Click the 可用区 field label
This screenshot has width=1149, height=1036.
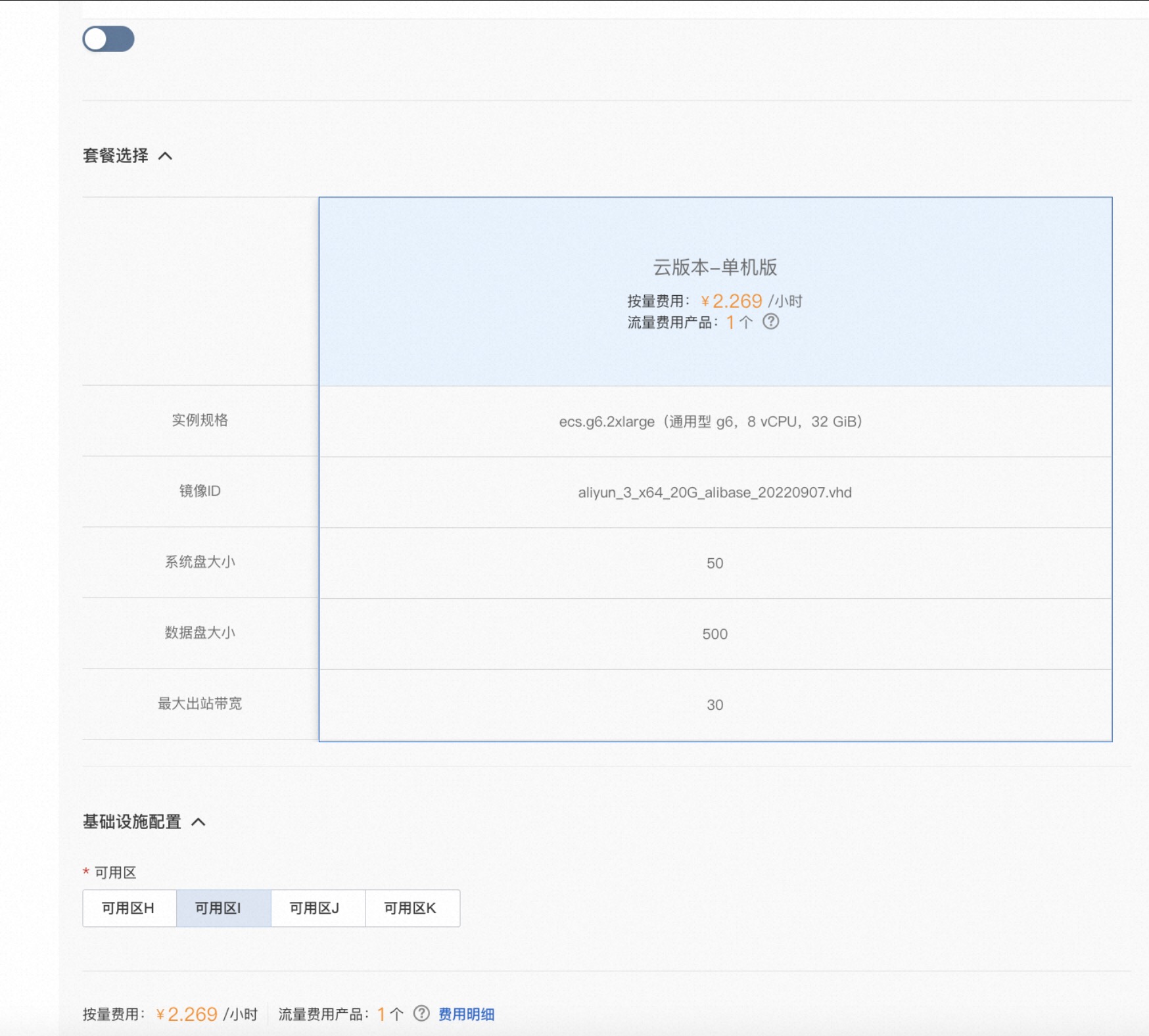[x=116, y=872]
